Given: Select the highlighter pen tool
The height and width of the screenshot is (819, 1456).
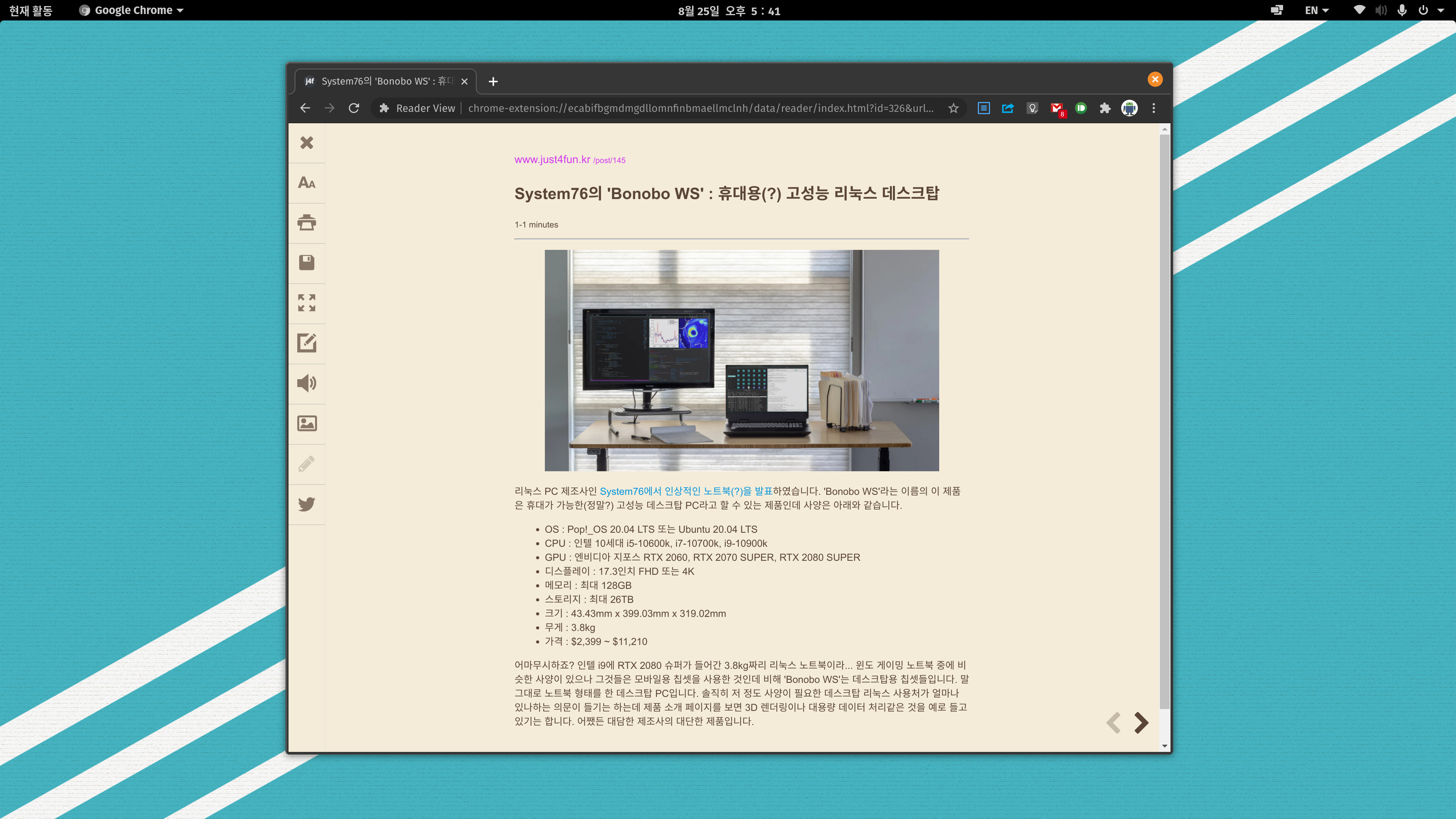Looking at the screenshot, I should 307,463.
